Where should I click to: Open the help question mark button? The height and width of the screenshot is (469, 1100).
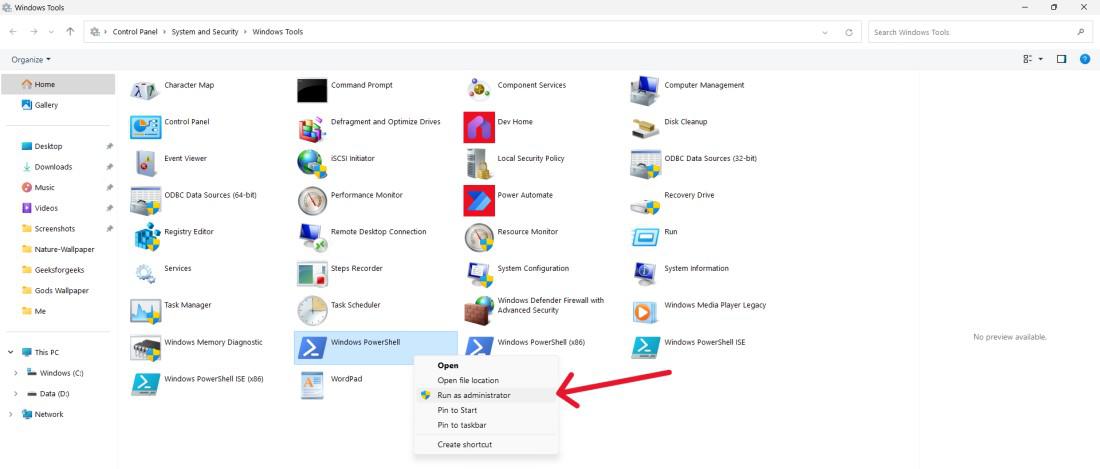pyautogui.click(x=1085, y=60)
